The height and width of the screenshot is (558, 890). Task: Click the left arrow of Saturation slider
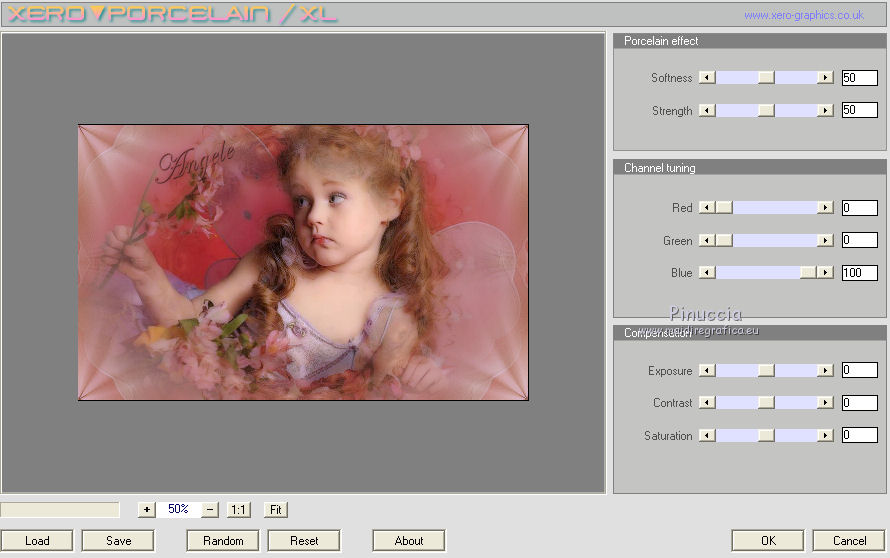[707, 435]
